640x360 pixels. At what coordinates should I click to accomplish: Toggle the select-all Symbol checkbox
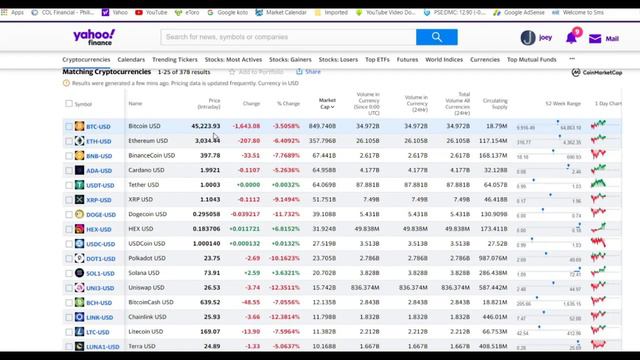(69, 104)
